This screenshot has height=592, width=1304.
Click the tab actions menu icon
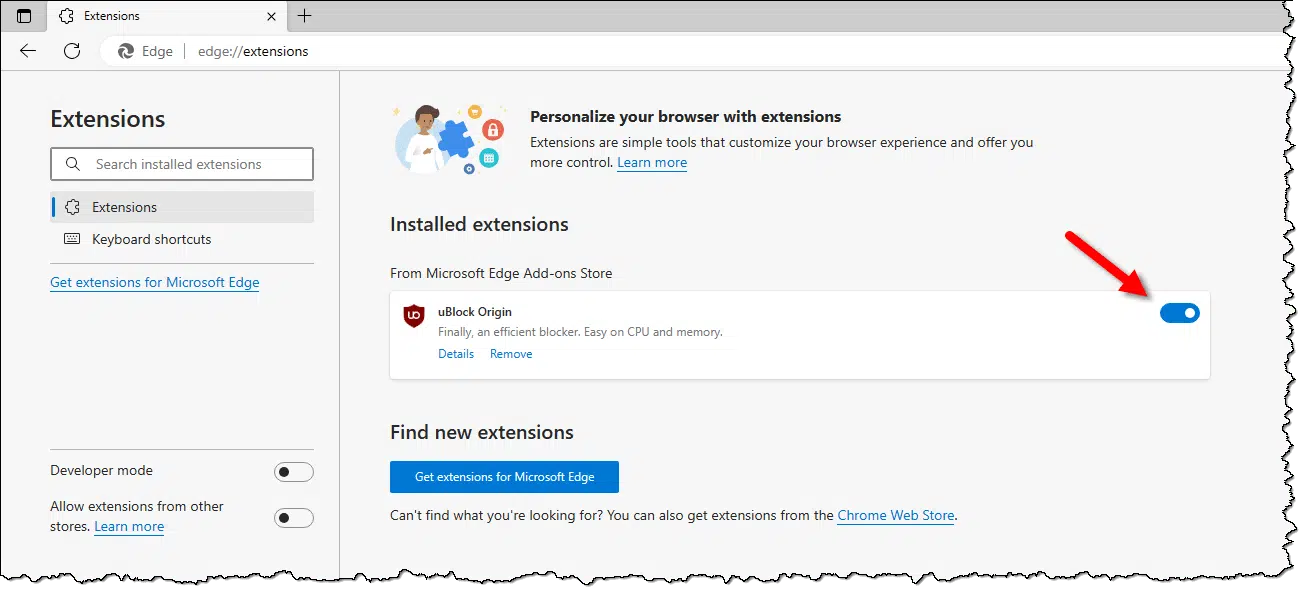point(24,16)
